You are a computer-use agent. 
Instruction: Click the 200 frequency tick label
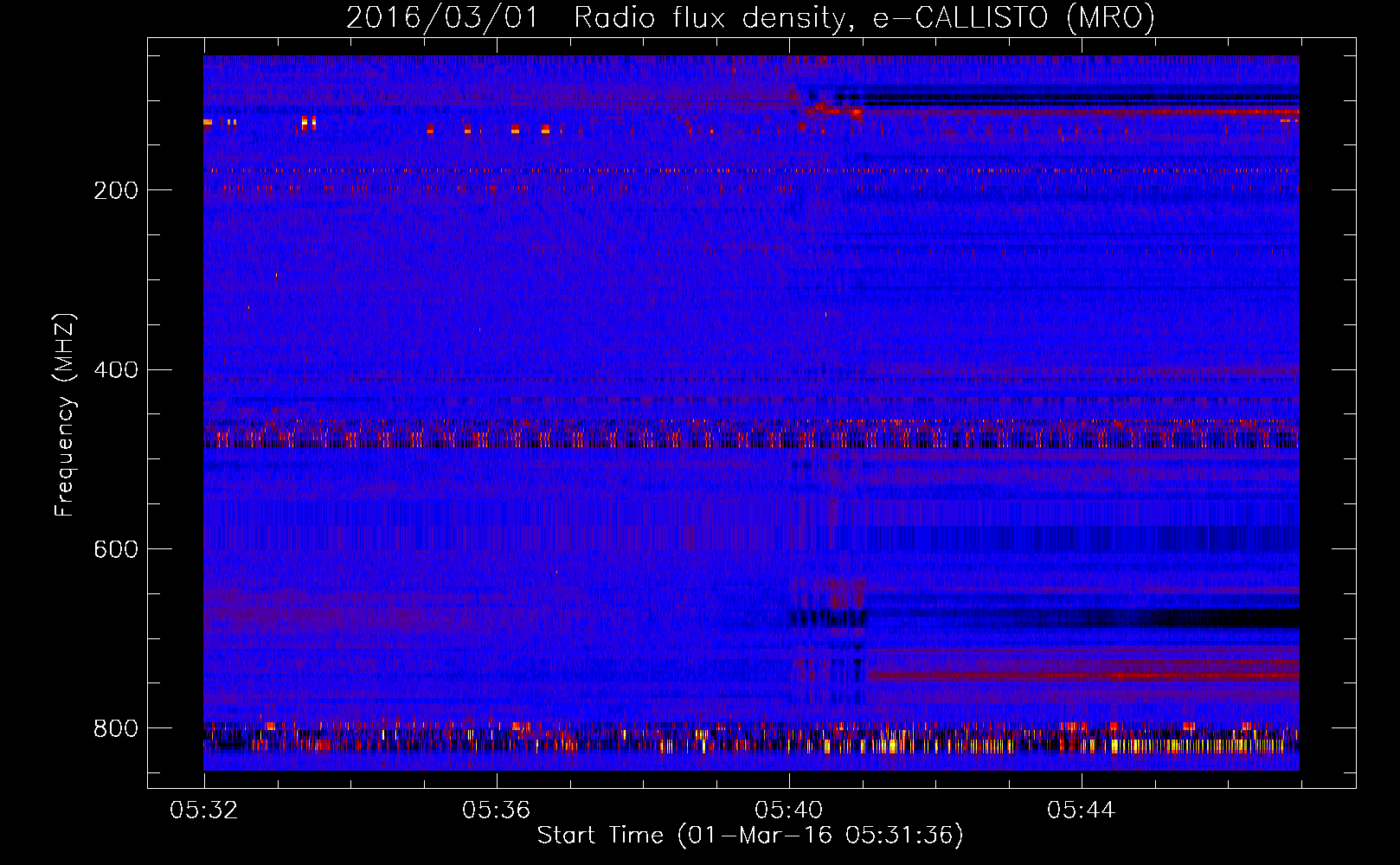(115, 190)
